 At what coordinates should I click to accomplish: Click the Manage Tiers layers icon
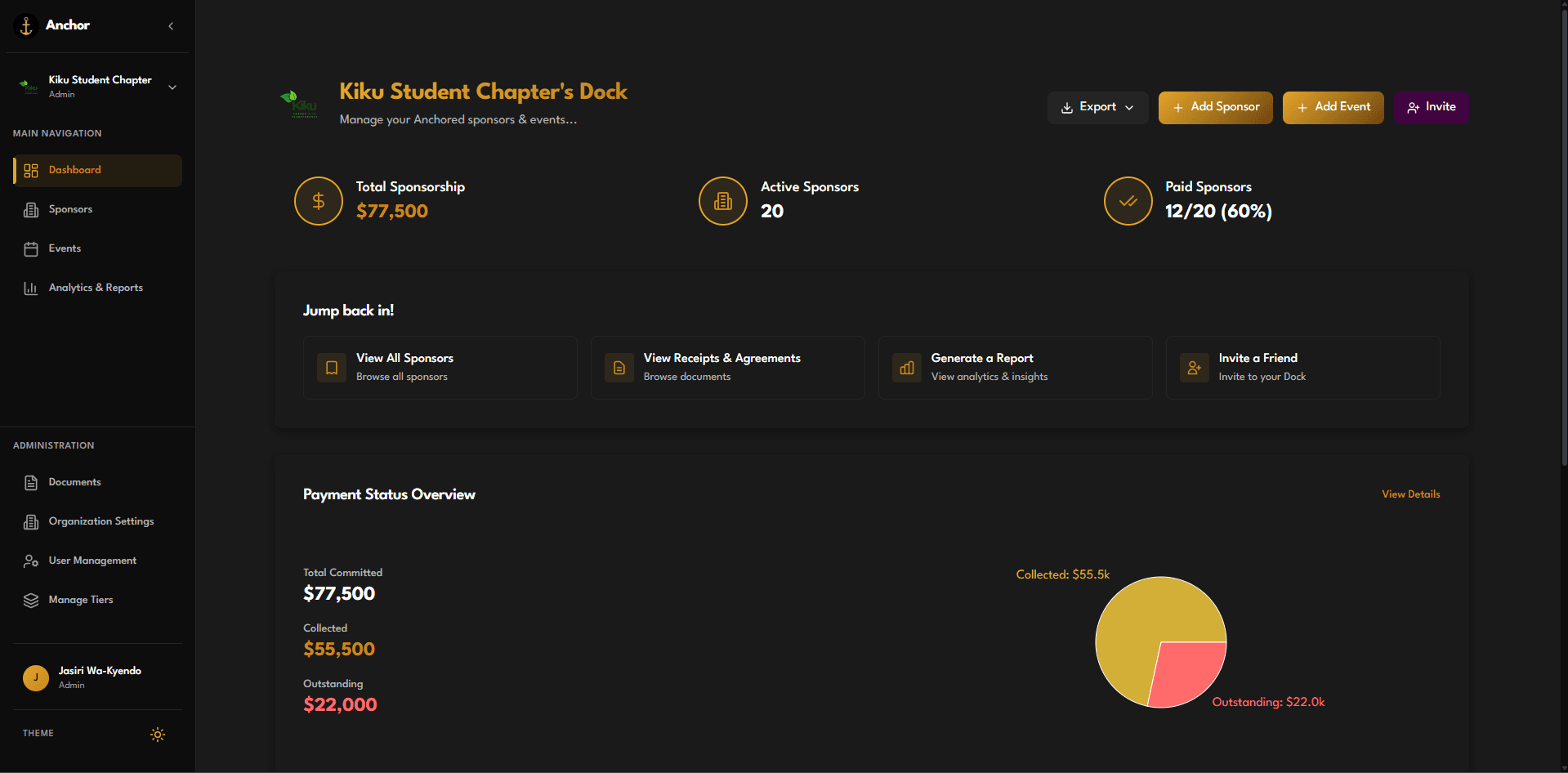[x=31, y=600]
